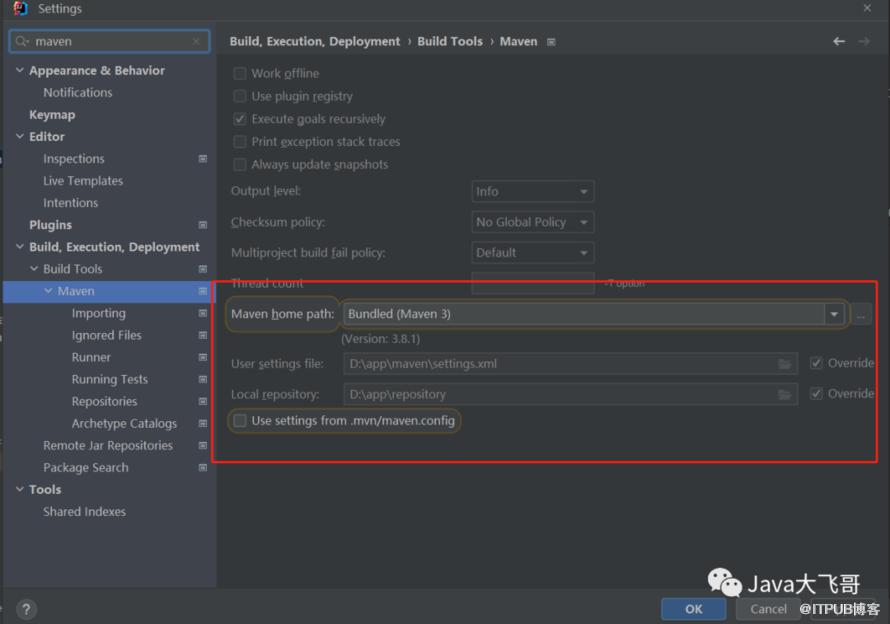Click the project-level icon beside Maven breadcrumb
Viewport: 890px width, 624px height.
[551, 42]
